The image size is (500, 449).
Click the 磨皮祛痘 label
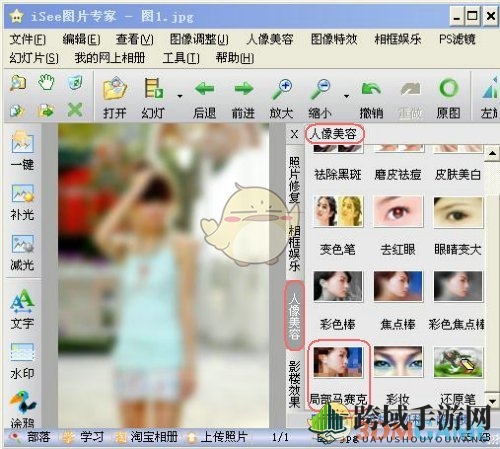coord(398,174)
